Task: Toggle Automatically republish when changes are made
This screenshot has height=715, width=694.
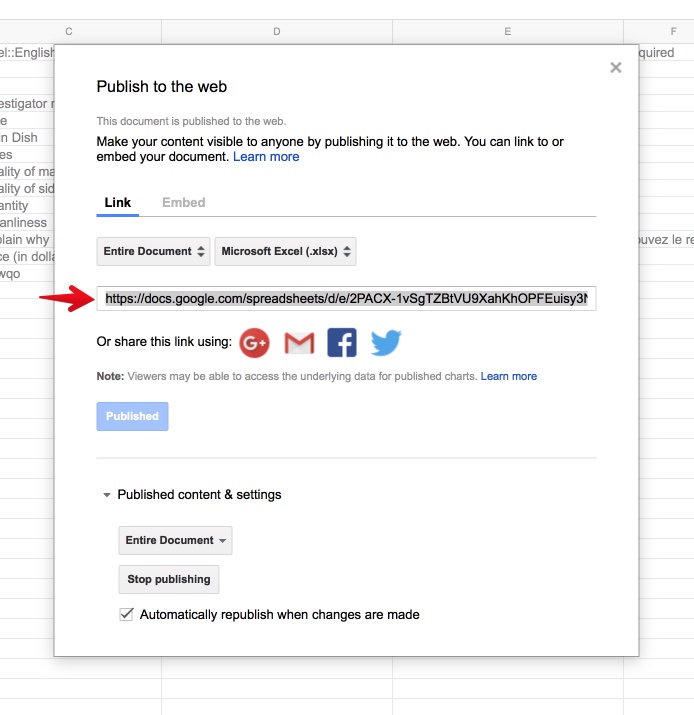Action: (x=126, y=614)
